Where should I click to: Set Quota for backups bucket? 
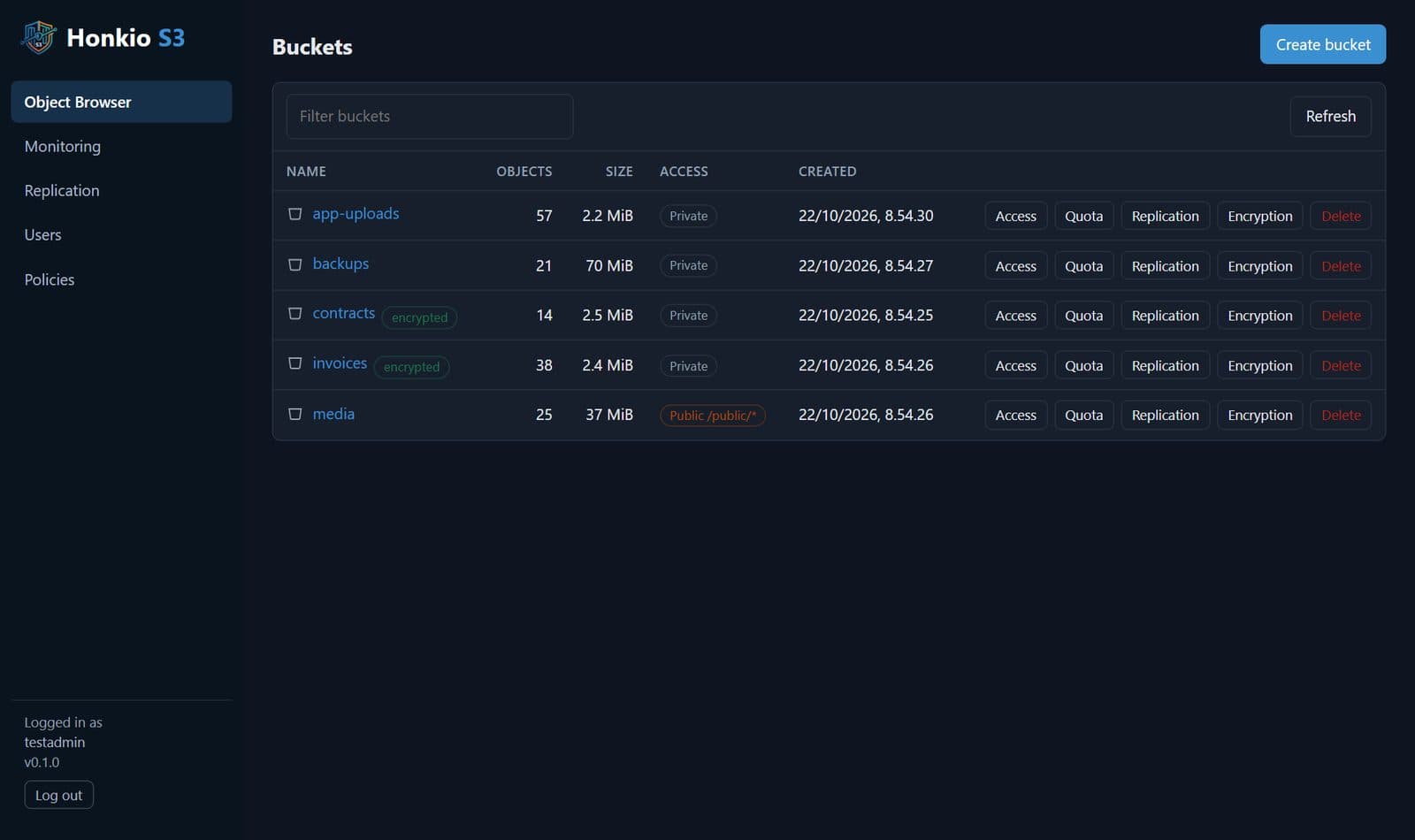pyautogui.click(x=1084, y=266)
